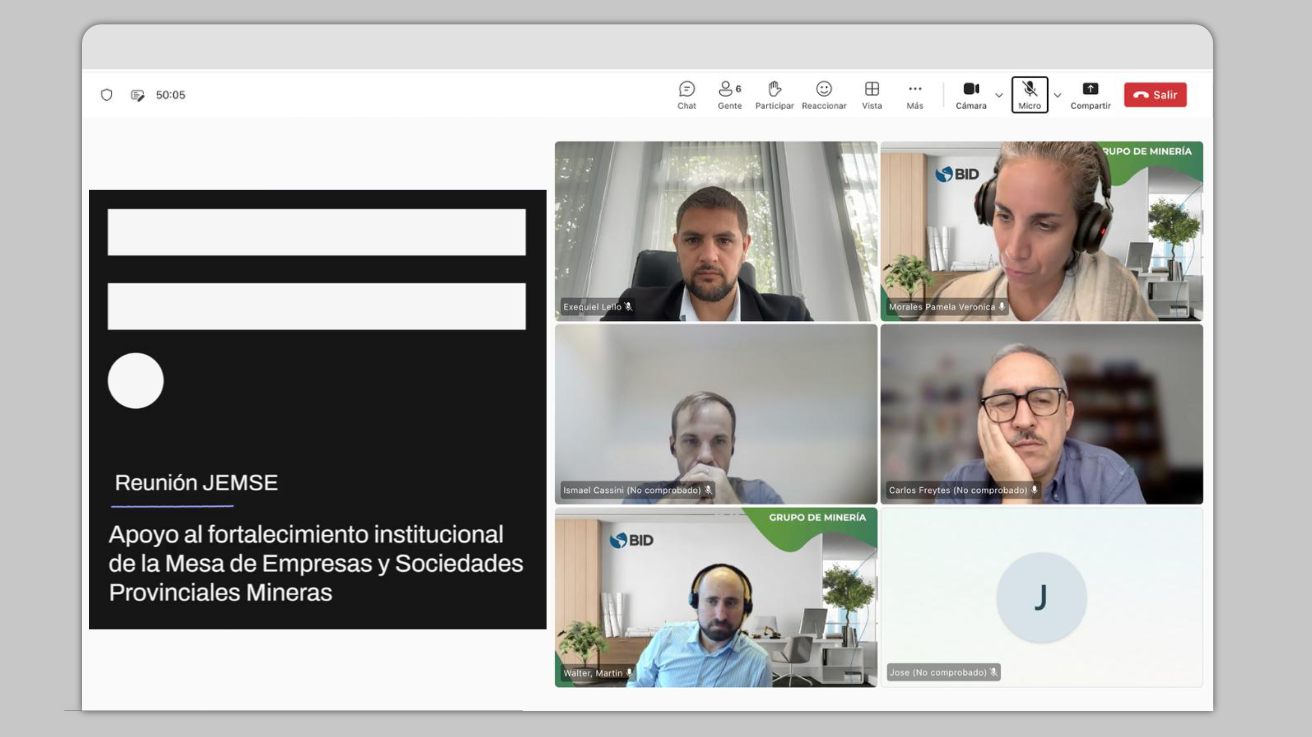Toggle the Cámara video button
Screen dimensions: 1312x737
[x=970, y=94]
